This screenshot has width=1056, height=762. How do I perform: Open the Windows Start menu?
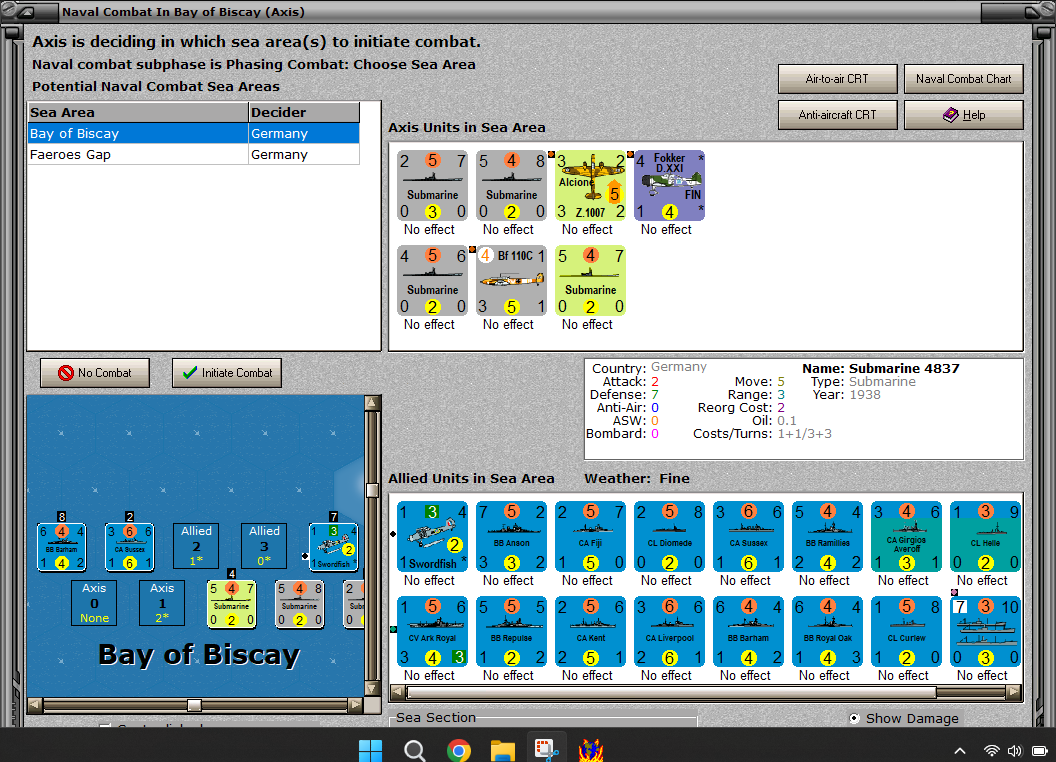pyautogui.click(x=370, y=750)
